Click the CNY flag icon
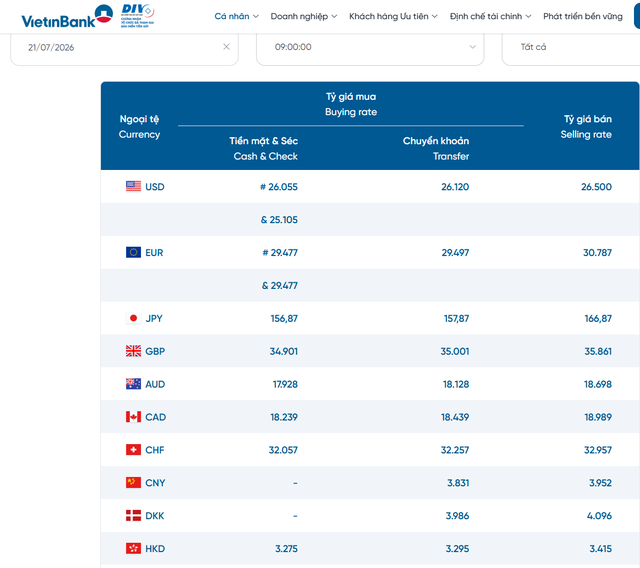This screenshot has width=640, height=568. click(133, 483)
